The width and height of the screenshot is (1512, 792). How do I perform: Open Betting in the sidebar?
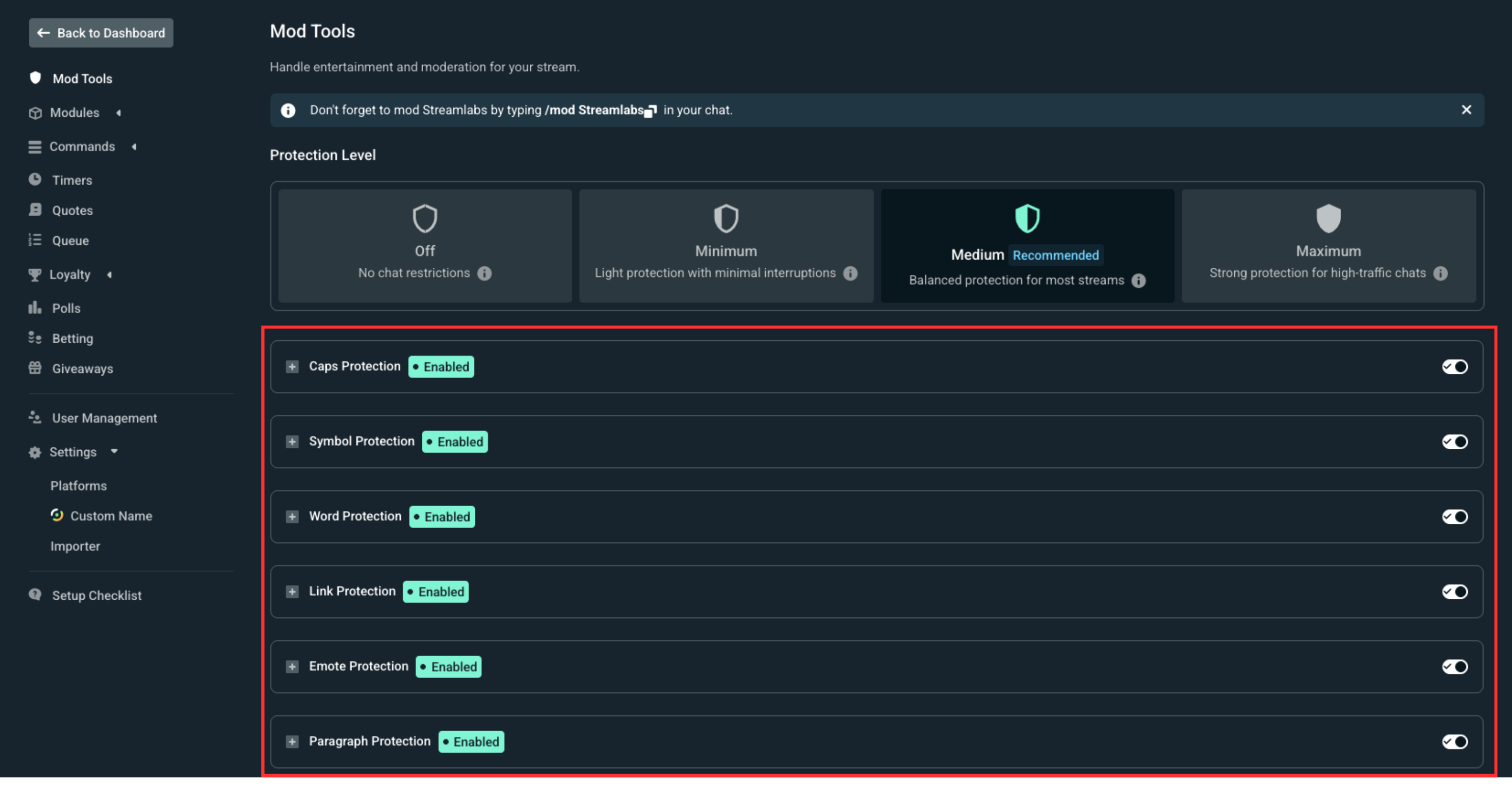click(72, 339)
